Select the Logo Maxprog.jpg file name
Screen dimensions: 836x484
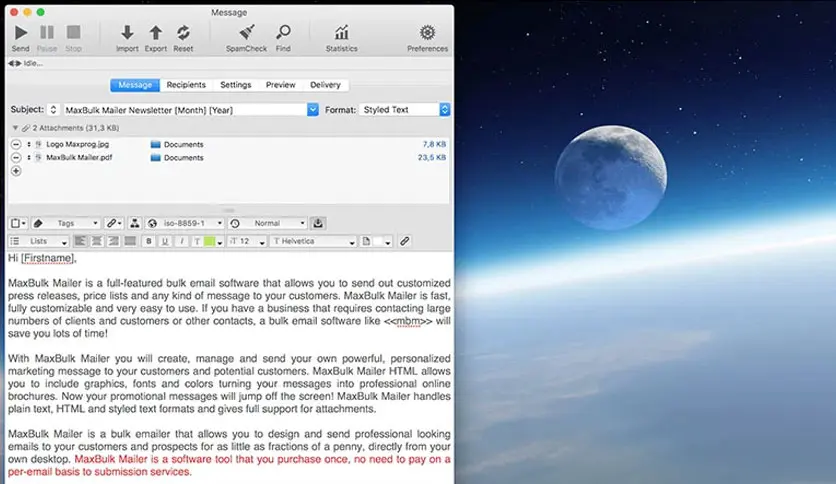[77, 144]
